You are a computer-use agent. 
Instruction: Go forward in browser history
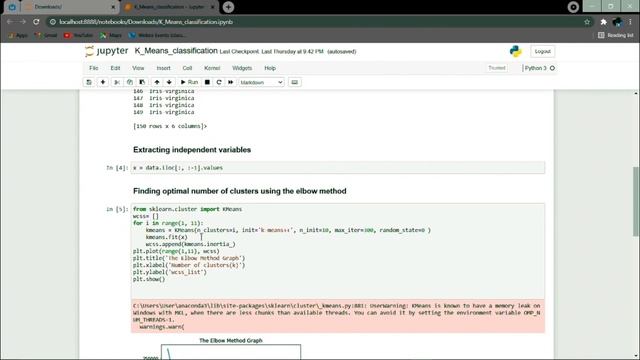click(x=22, y=22)
